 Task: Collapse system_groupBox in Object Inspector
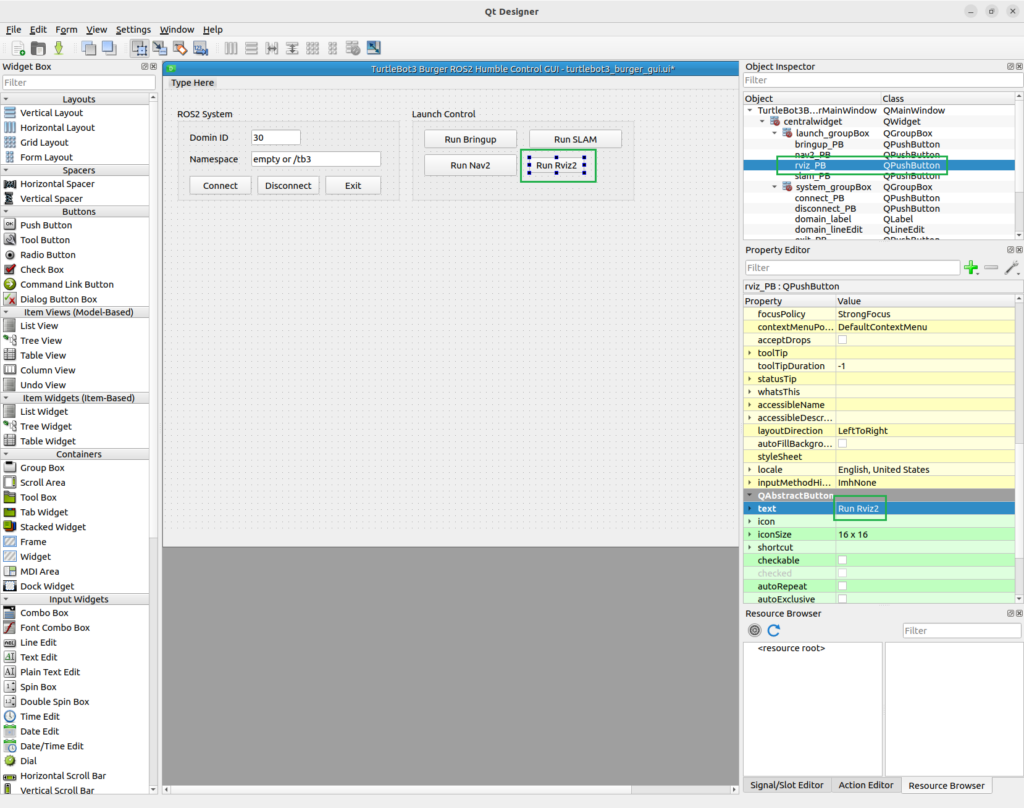(775, 187)
